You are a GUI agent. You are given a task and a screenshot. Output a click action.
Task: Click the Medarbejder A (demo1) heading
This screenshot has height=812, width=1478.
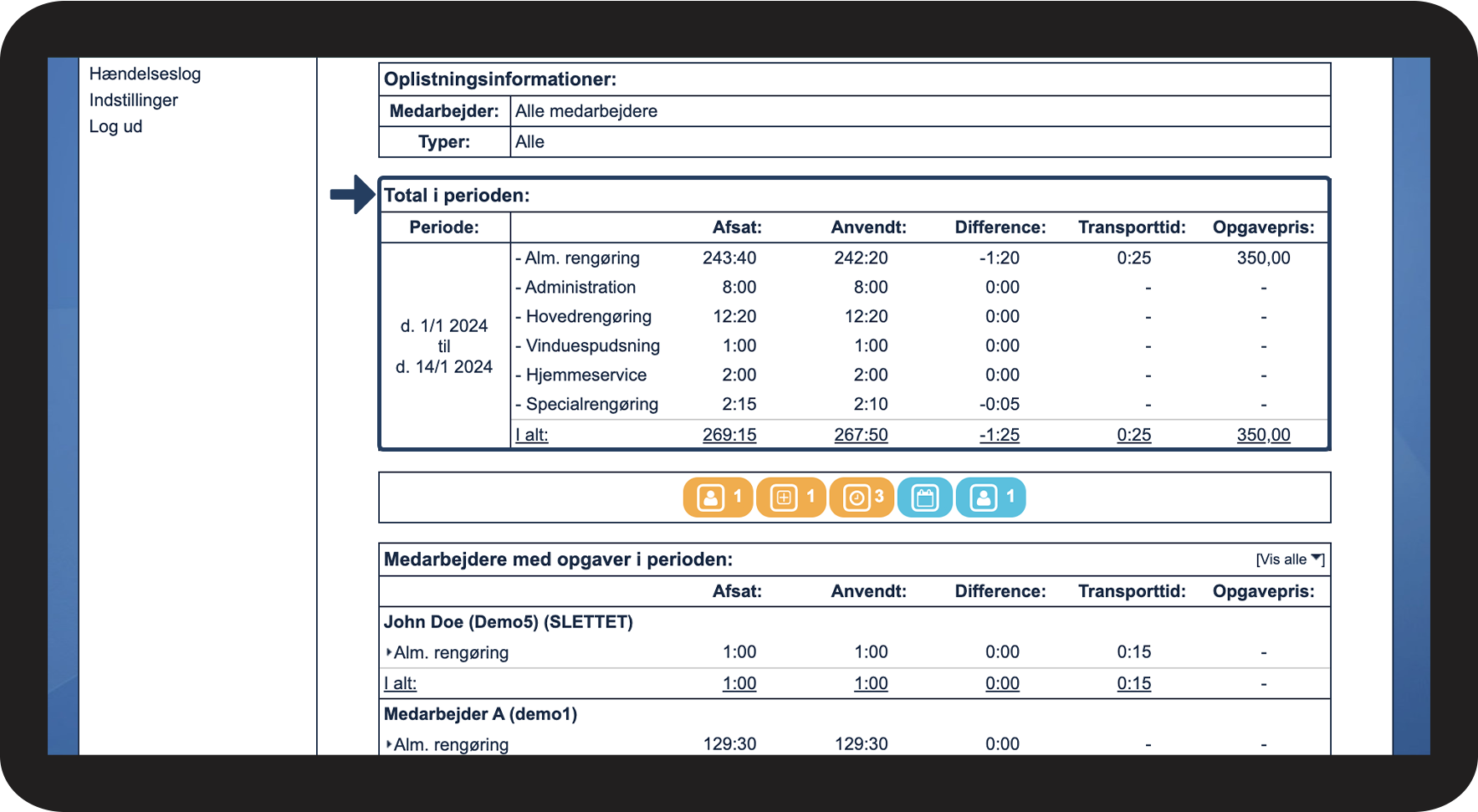(x=481, y=714)
